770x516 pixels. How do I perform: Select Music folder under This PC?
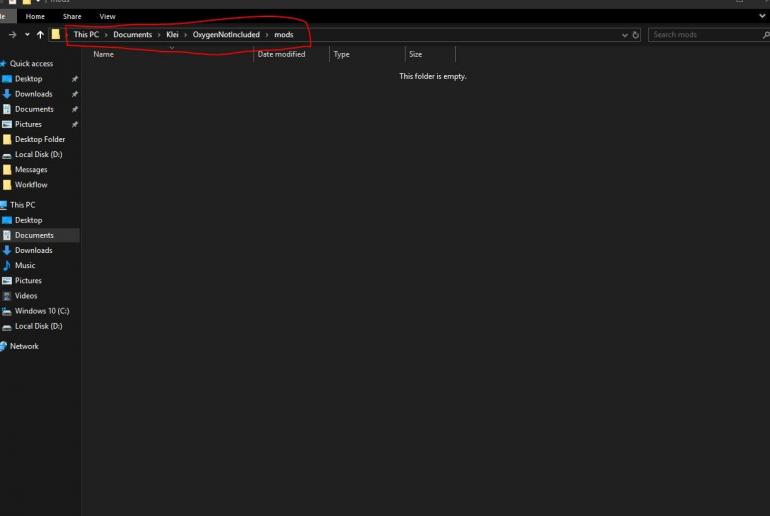click(x=25, y=265)
